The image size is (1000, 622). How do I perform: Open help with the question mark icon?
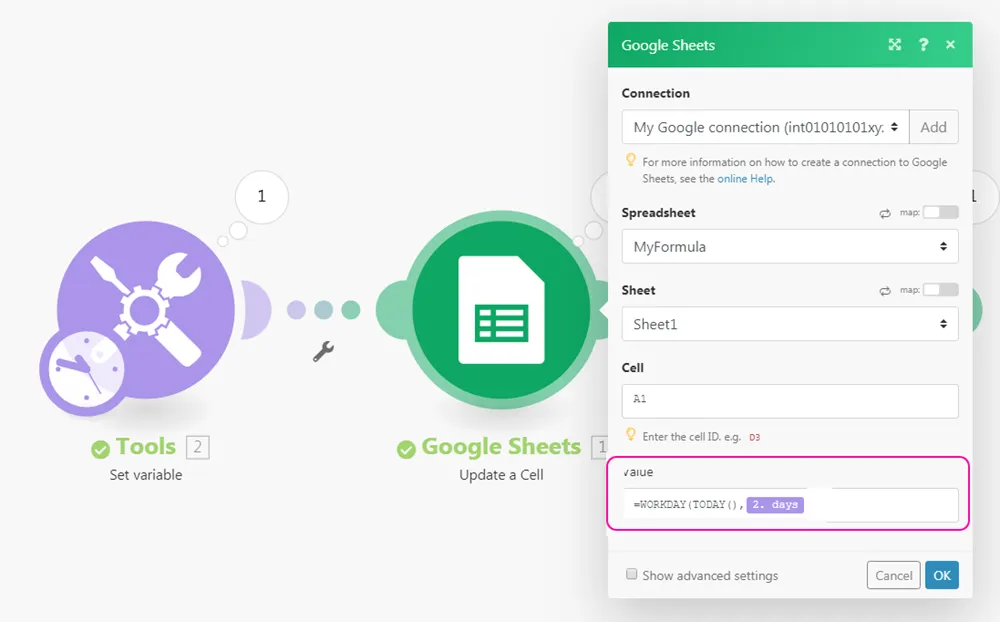pyautogui.click(x=923, y=45)
